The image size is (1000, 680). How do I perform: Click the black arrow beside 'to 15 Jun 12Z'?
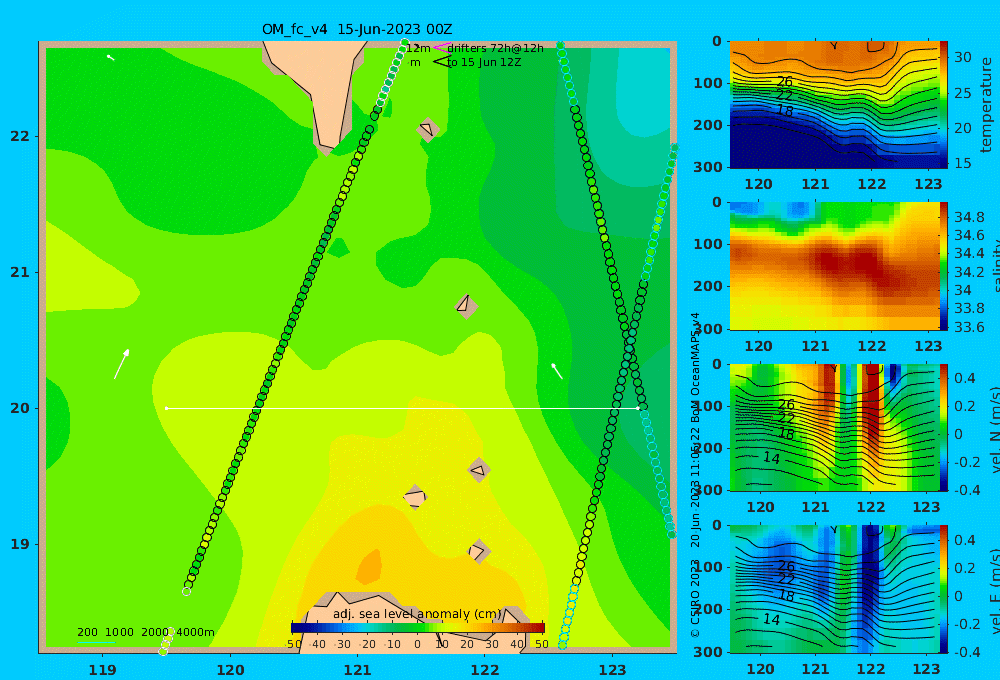(x=441, y=62)
